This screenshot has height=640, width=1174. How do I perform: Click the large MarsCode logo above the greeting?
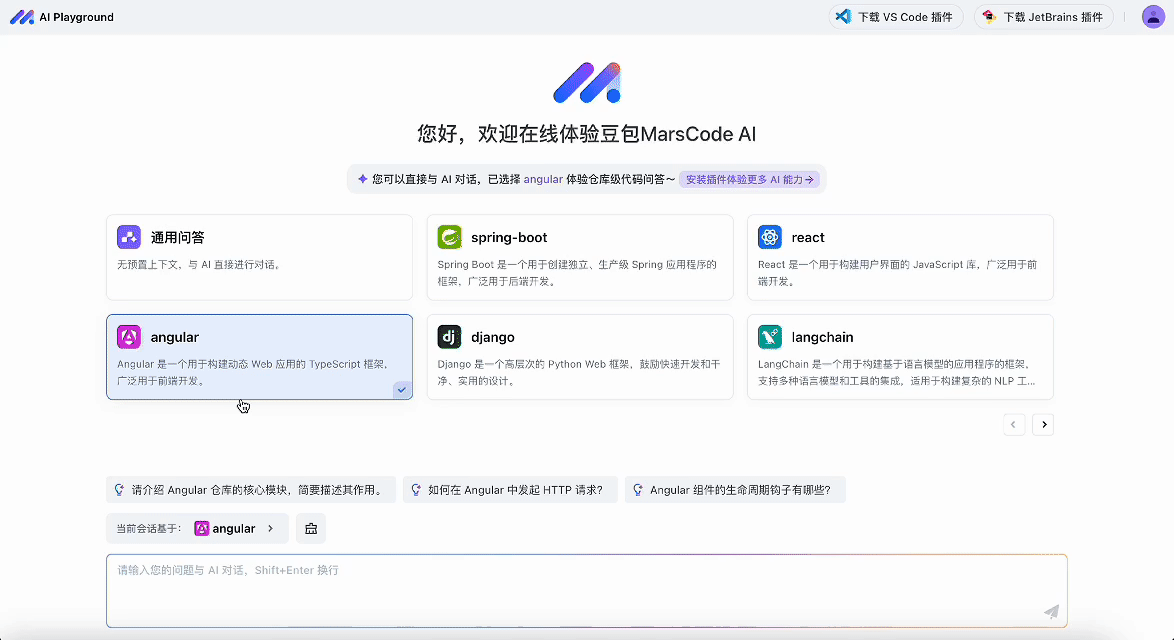tap(587, 82)
